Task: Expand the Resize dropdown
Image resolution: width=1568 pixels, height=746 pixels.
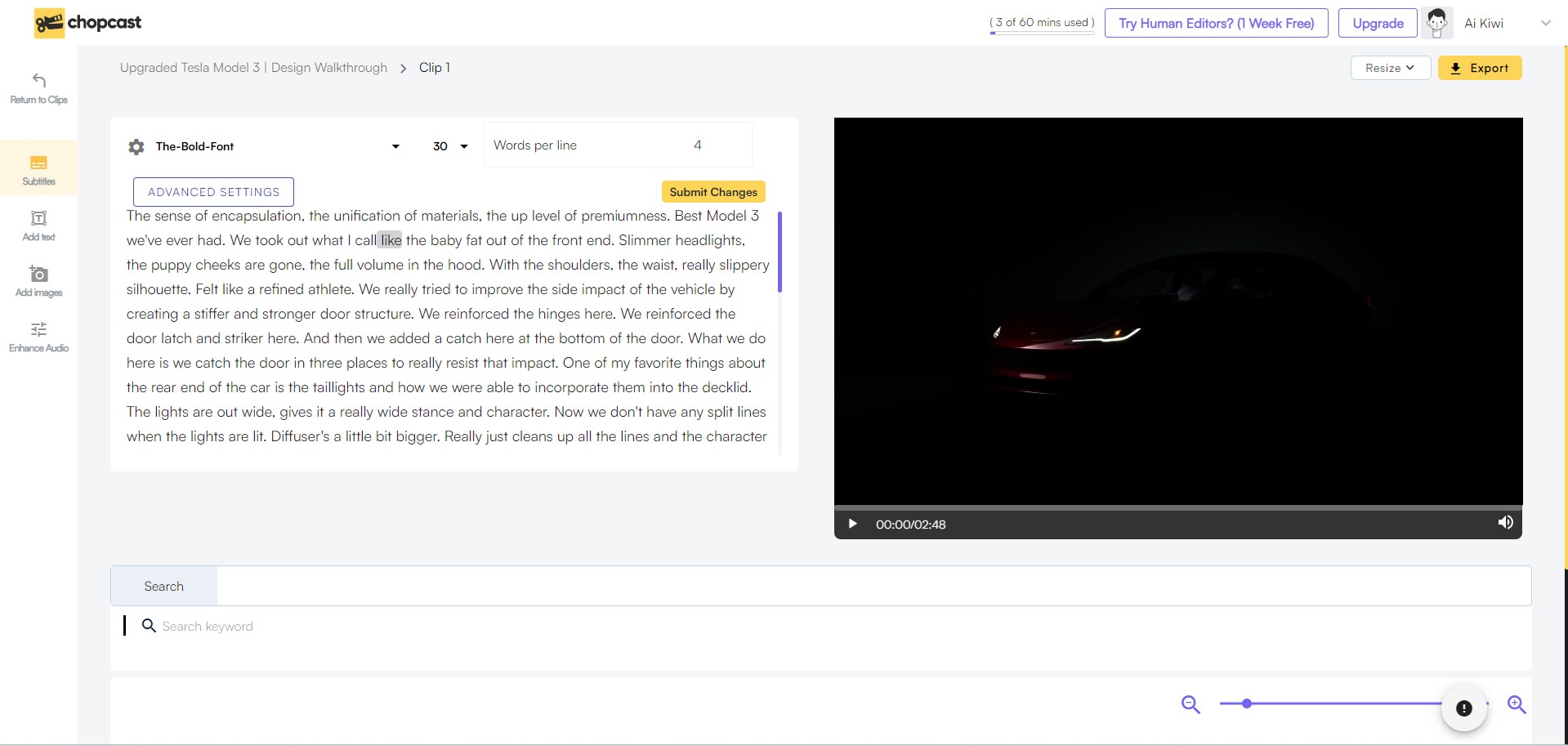Action: pos(1390,68)
